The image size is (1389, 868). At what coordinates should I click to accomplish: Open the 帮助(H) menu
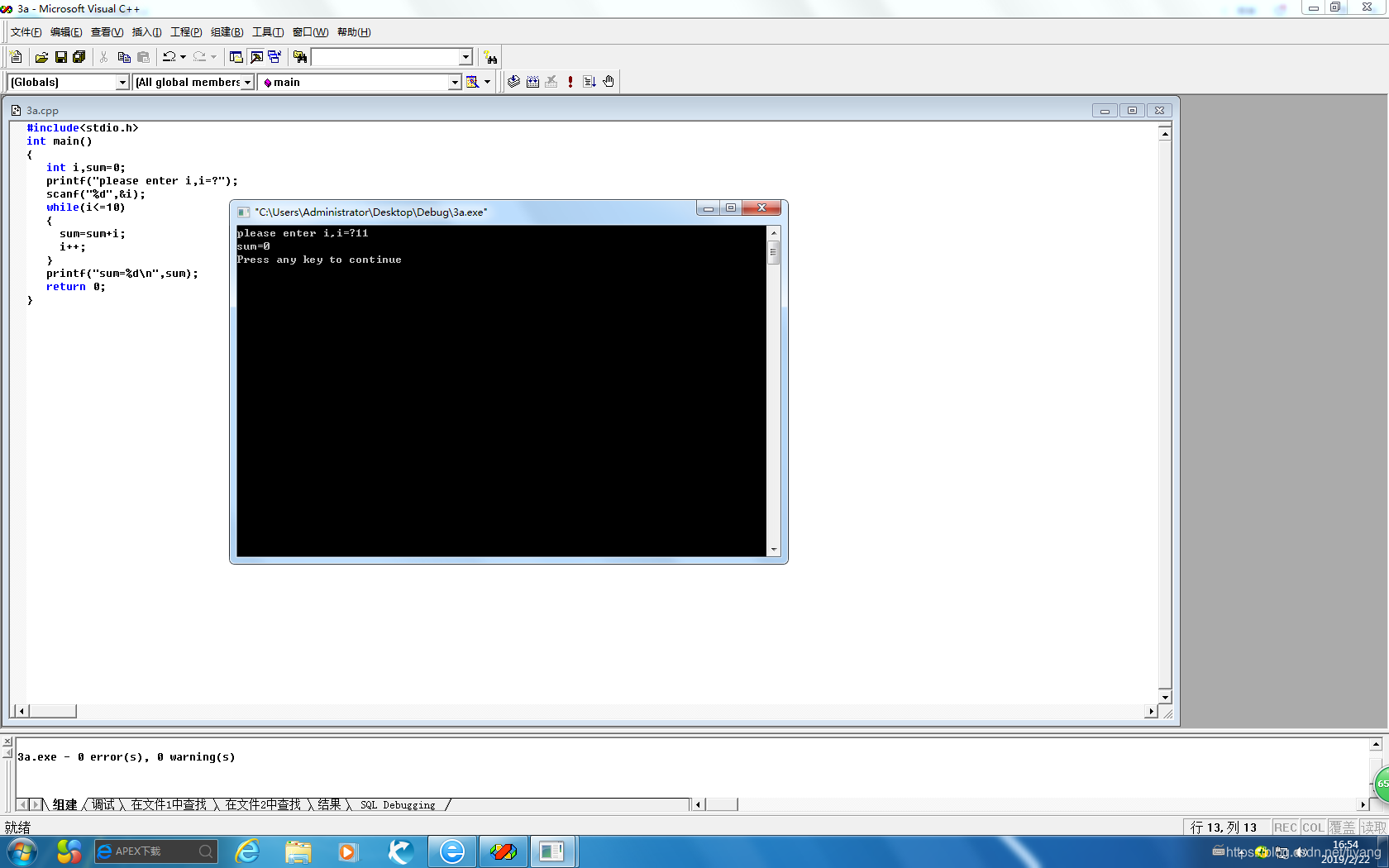pos(353,32)
